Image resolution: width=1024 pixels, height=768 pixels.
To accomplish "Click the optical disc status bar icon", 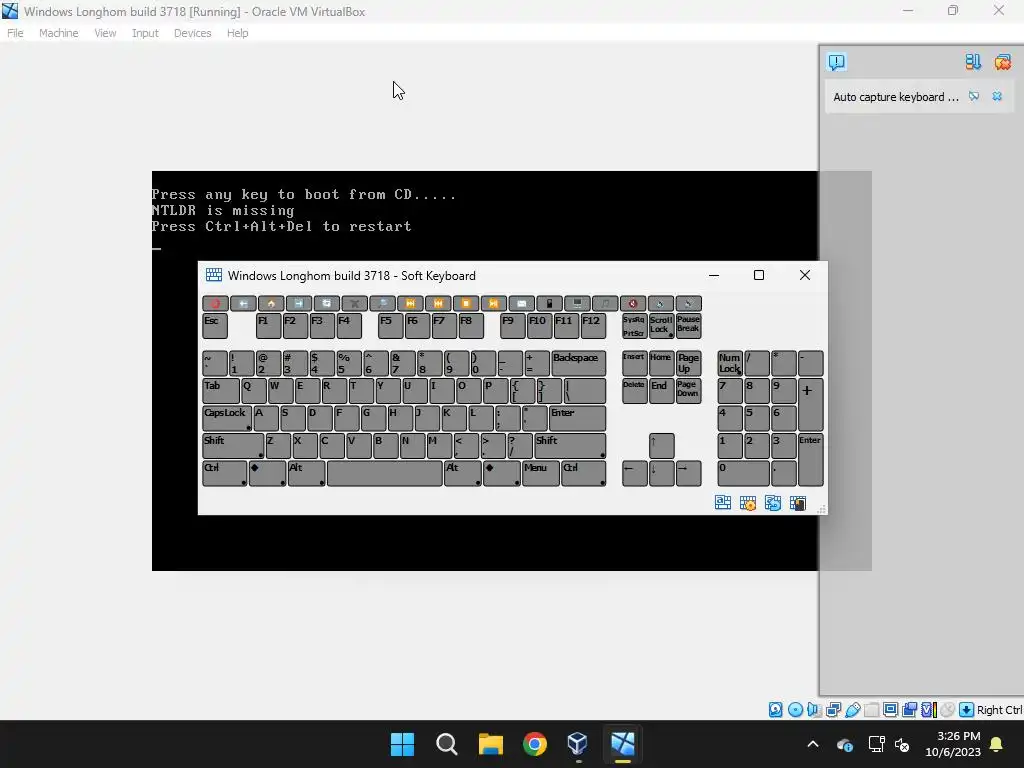I will [x=795, y=710].
